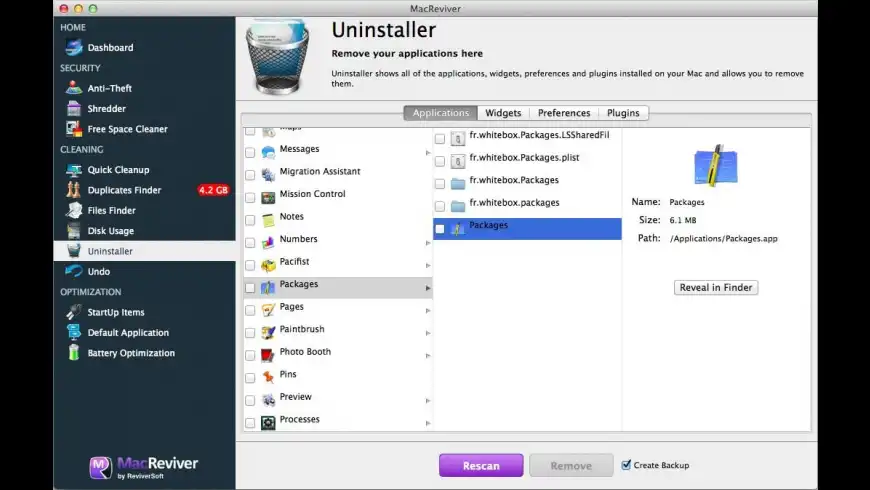Expand Pages disclosure arrow

[x=428, y=311]
